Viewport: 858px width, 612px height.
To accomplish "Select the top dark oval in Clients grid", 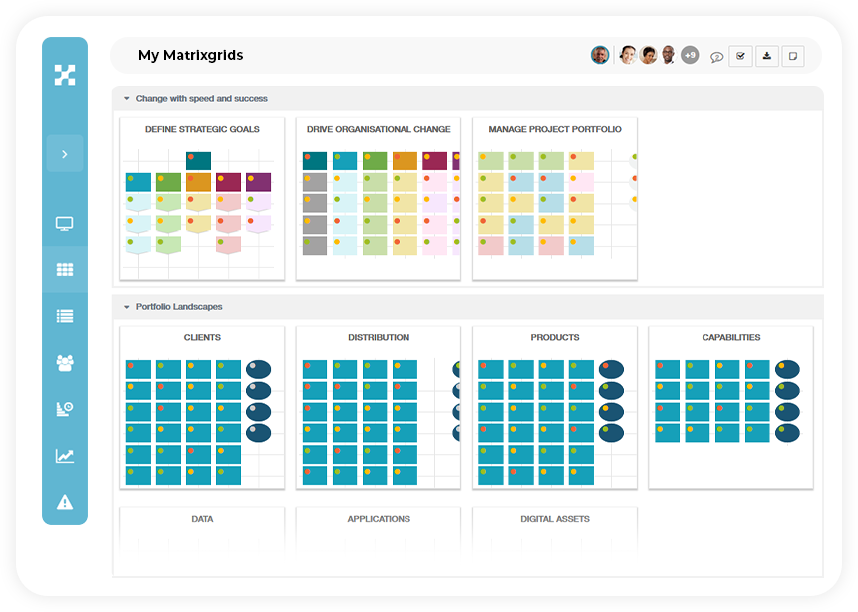I will click(x=258, y=369).
